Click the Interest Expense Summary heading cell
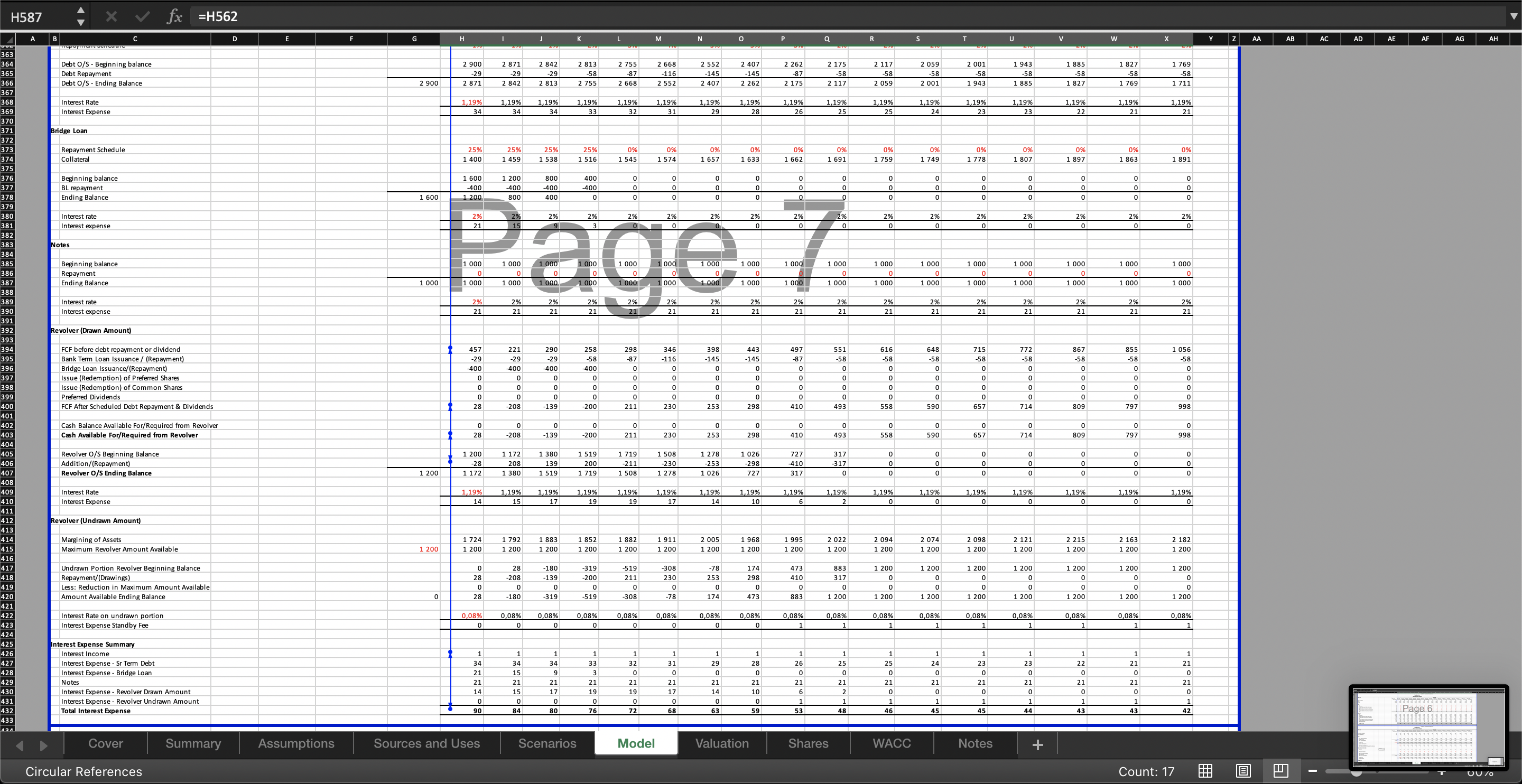The width and height of the screenshot is (1522, 784). [93, 645]
